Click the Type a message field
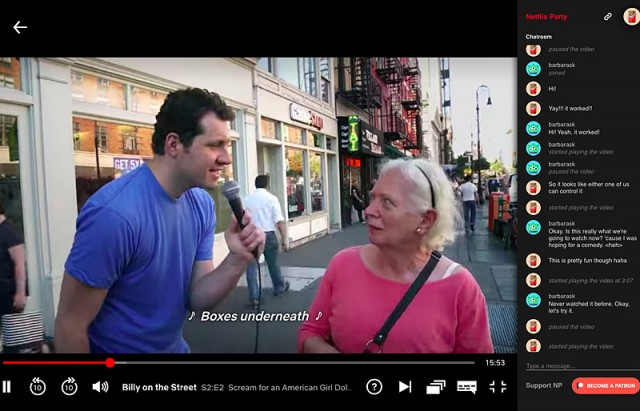640x411 pixels. point(582,366)
